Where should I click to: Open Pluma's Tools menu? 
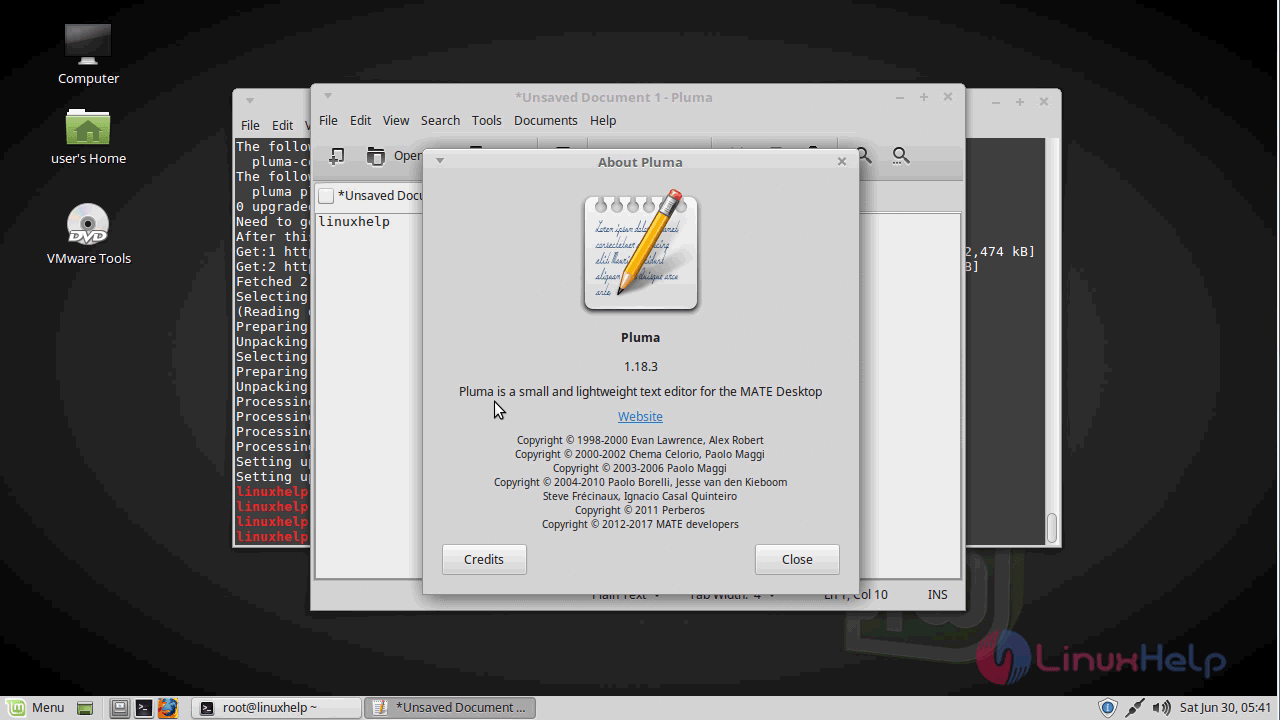click(487, 120)
